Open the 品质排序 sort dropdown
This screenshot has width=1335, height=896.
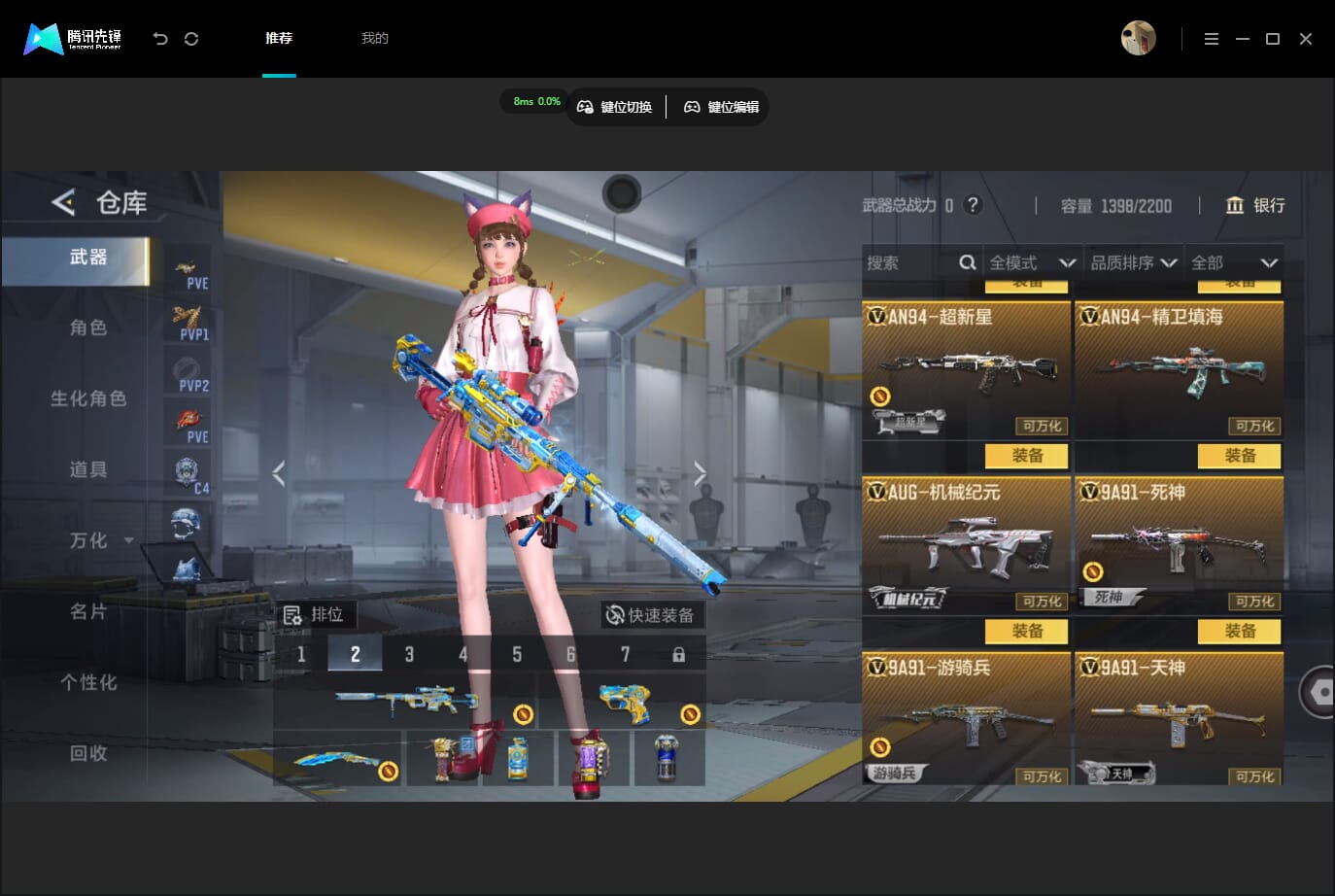tap(1134, 262)
